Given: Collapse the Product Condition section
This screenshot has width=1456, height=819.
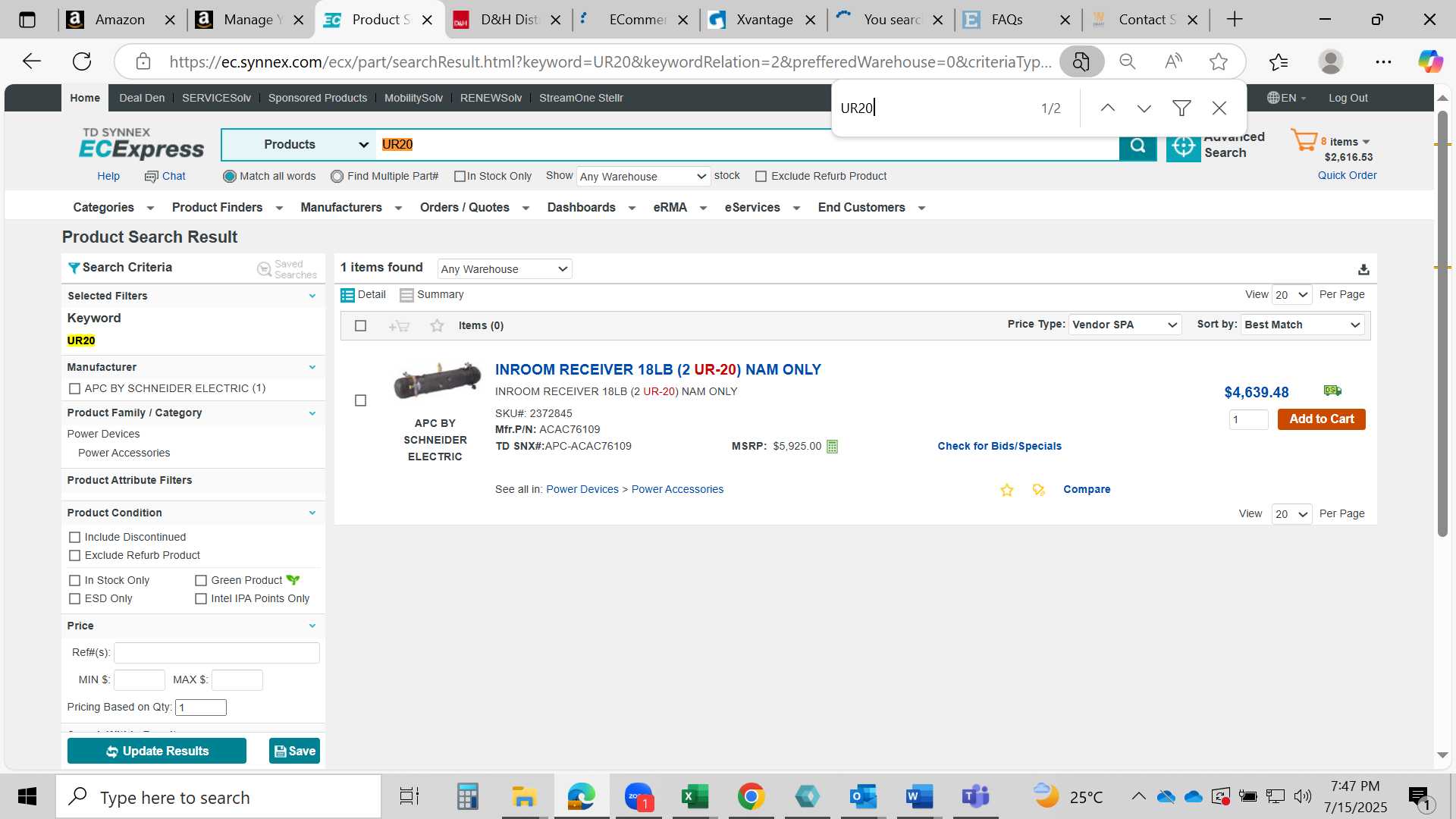Looking at the screenshot, I should [312, 513].
